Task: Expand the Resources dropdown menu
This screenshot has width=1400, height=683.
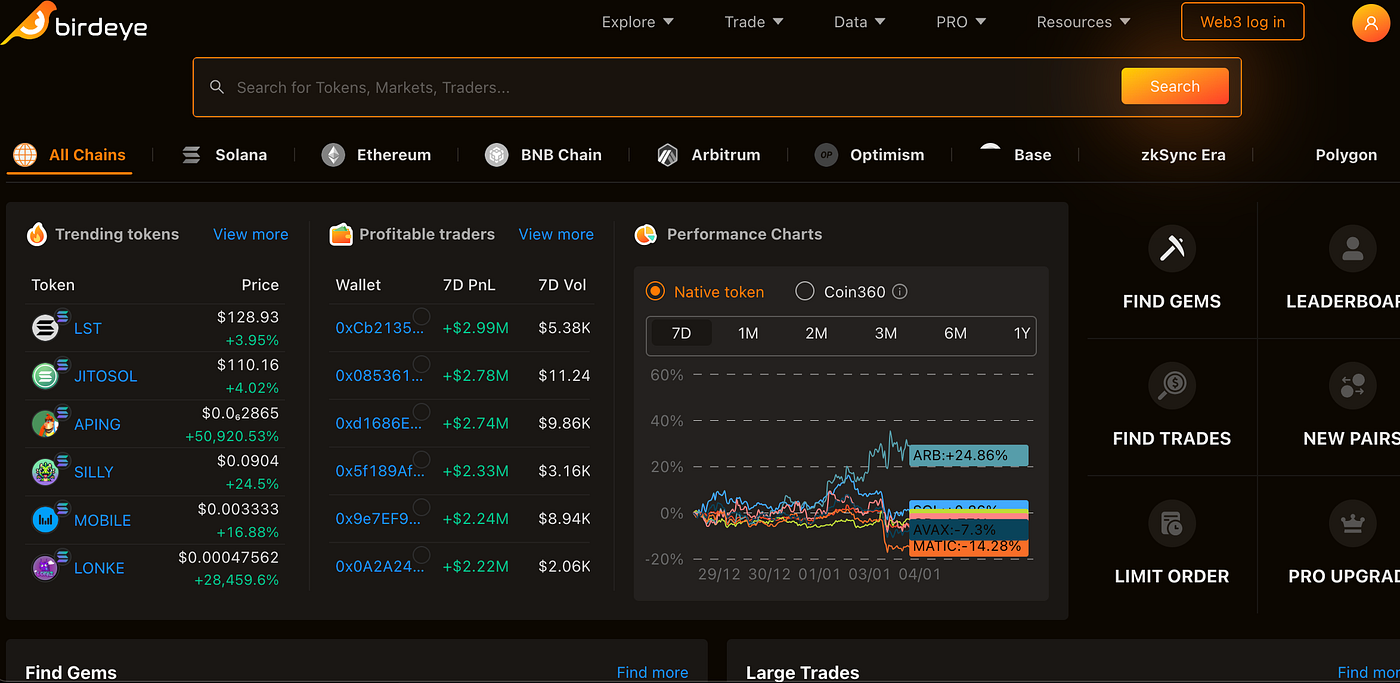Action: tap(1084, 22)
